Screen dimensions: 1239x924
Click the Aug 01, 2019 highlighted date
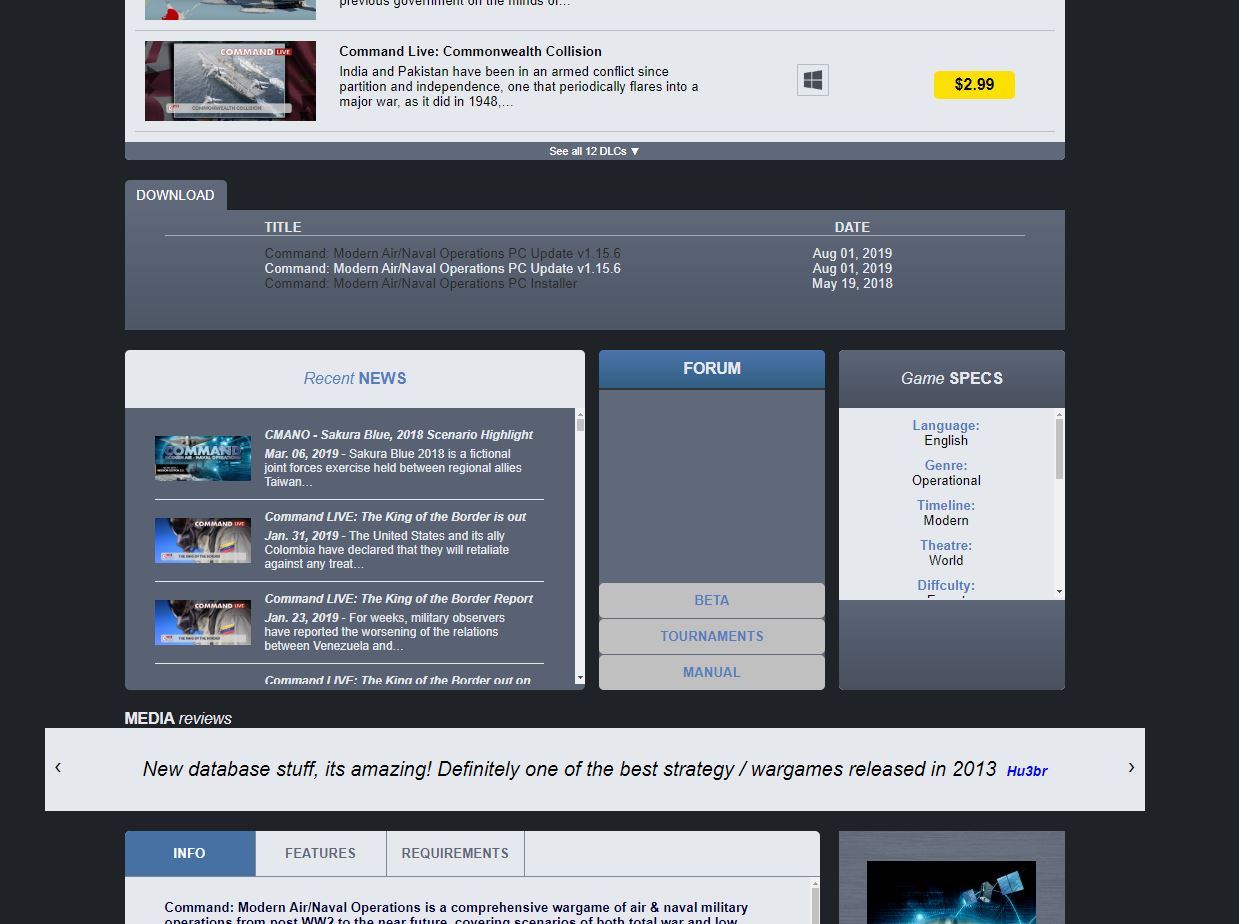(x=852, y=268)
